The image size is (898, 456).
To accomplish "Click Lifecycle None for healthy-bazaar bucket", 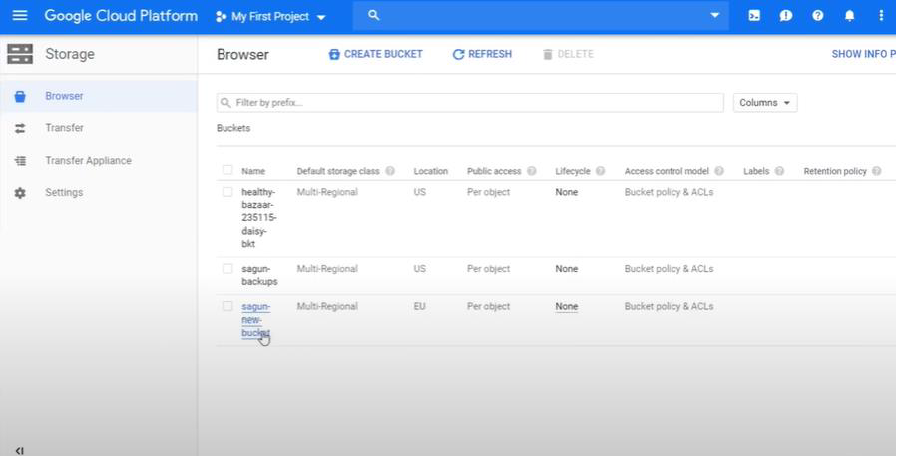I will pos(566,192).
